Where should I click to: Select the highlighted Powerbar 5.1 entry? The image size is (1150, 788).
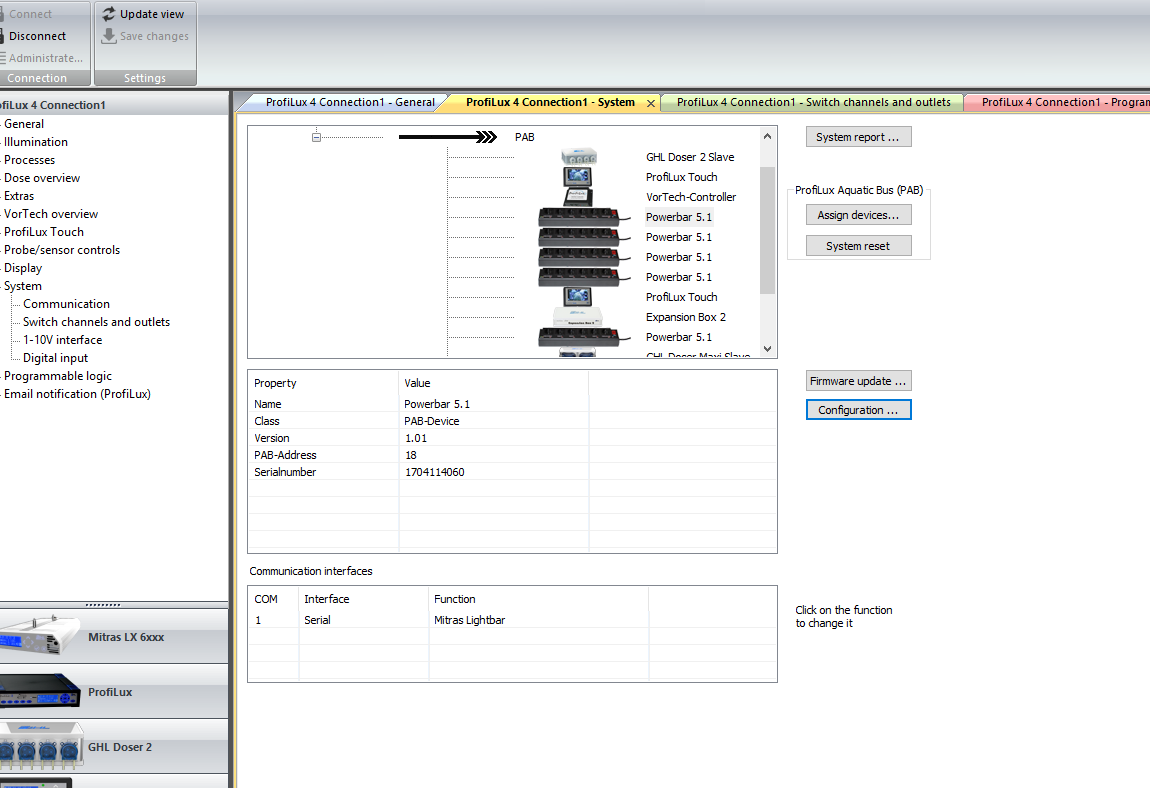(x=678, y=217)
